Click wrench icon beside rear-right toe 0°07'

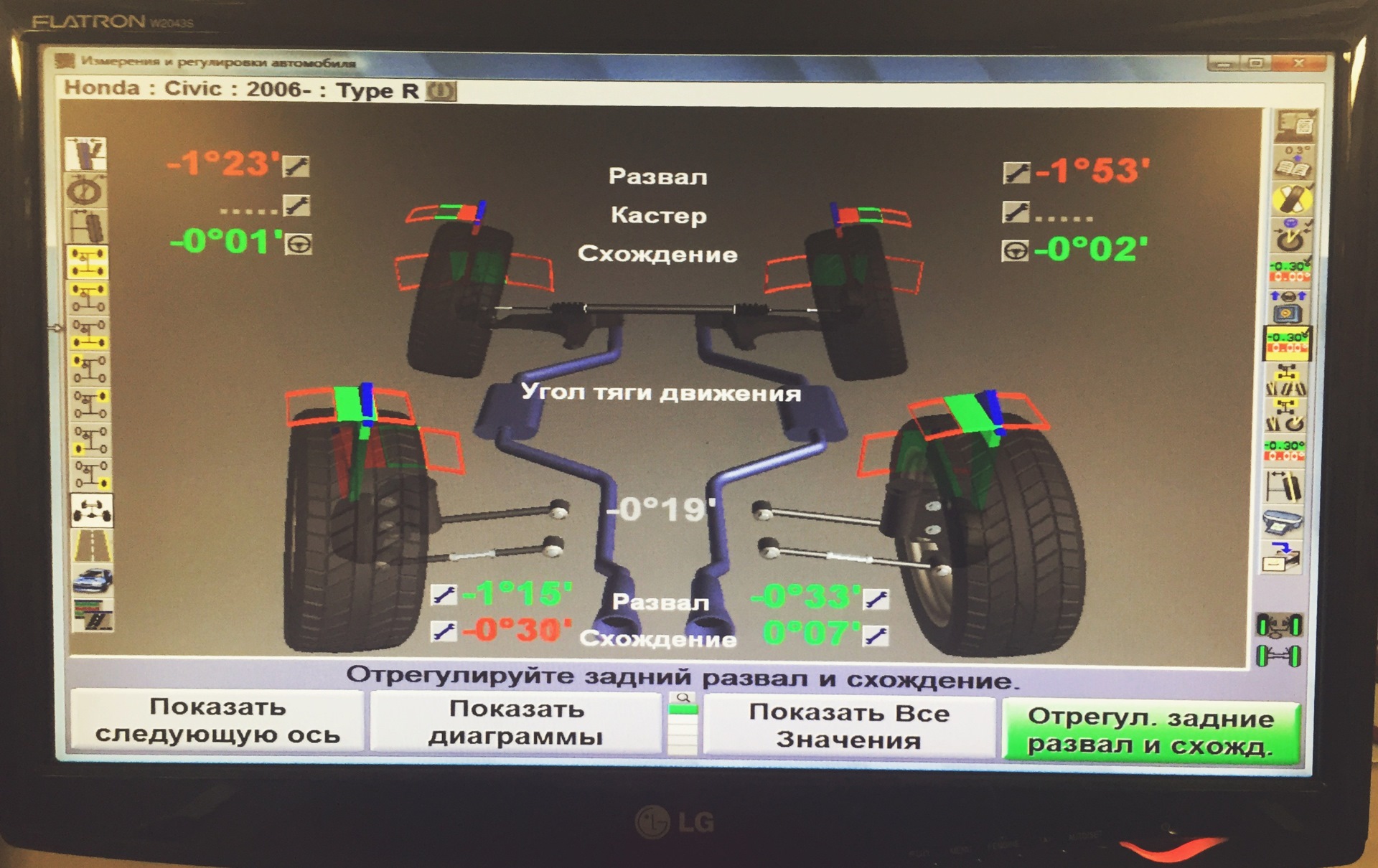click(x=876, y=636)
